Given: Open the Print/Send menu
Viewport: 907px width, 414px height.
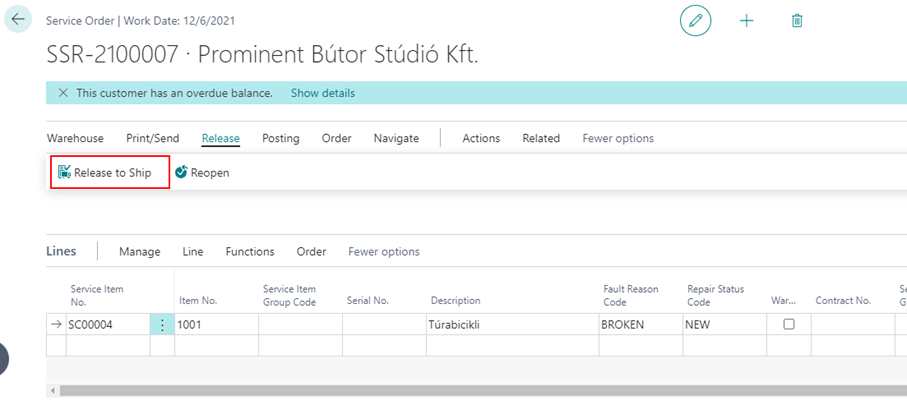Looking at the screenshot, I should pyautogui.click(x=152, y=138).
